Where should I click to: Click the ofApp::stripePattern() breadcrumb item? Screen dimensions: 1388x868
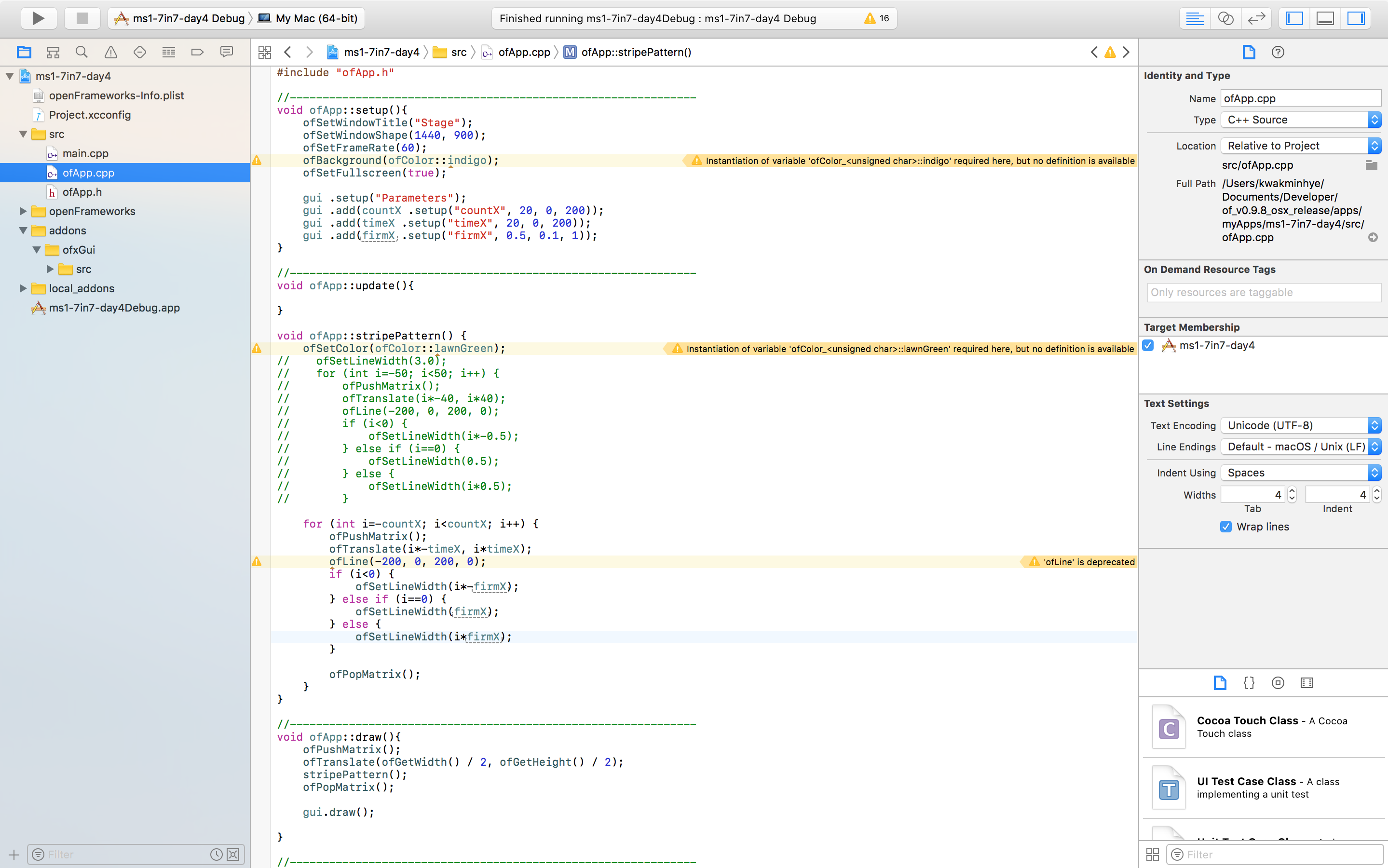[636, 52]
